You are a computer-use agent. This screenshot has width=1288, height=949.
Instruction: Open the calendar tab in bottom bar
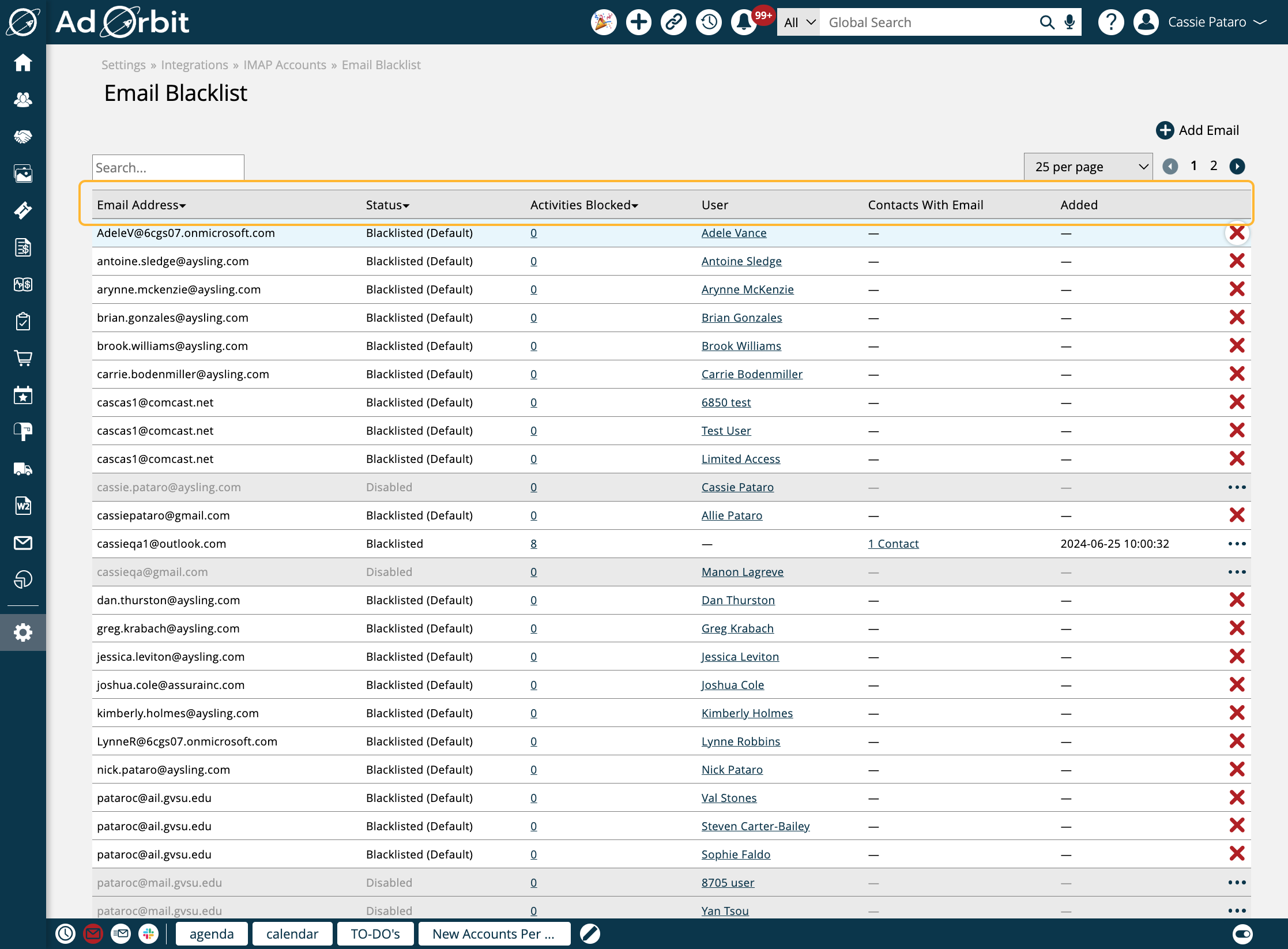pyautogui.click(x=292, y=933)
